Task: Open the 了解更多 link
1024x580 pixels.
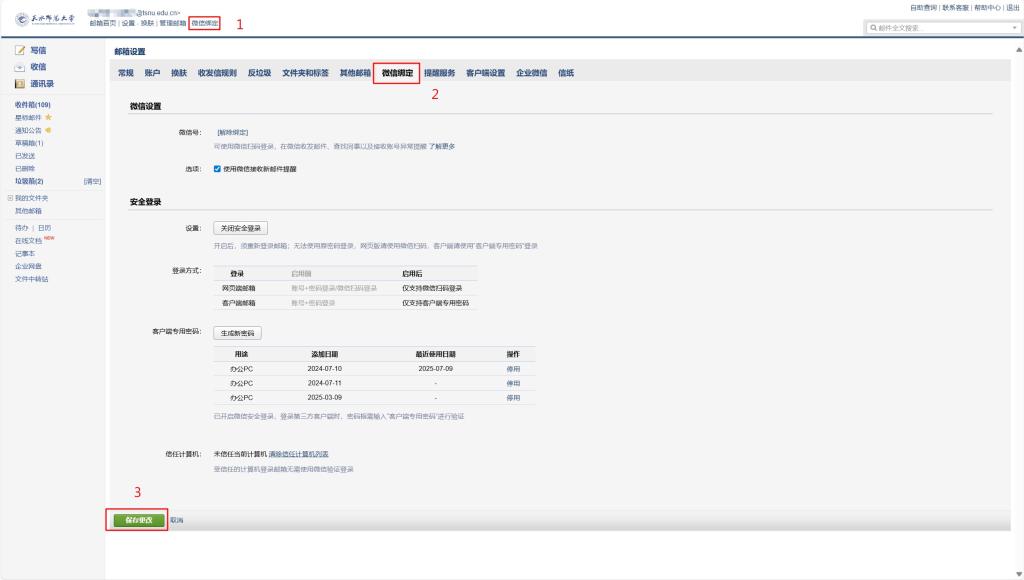Action: (442, 146)
